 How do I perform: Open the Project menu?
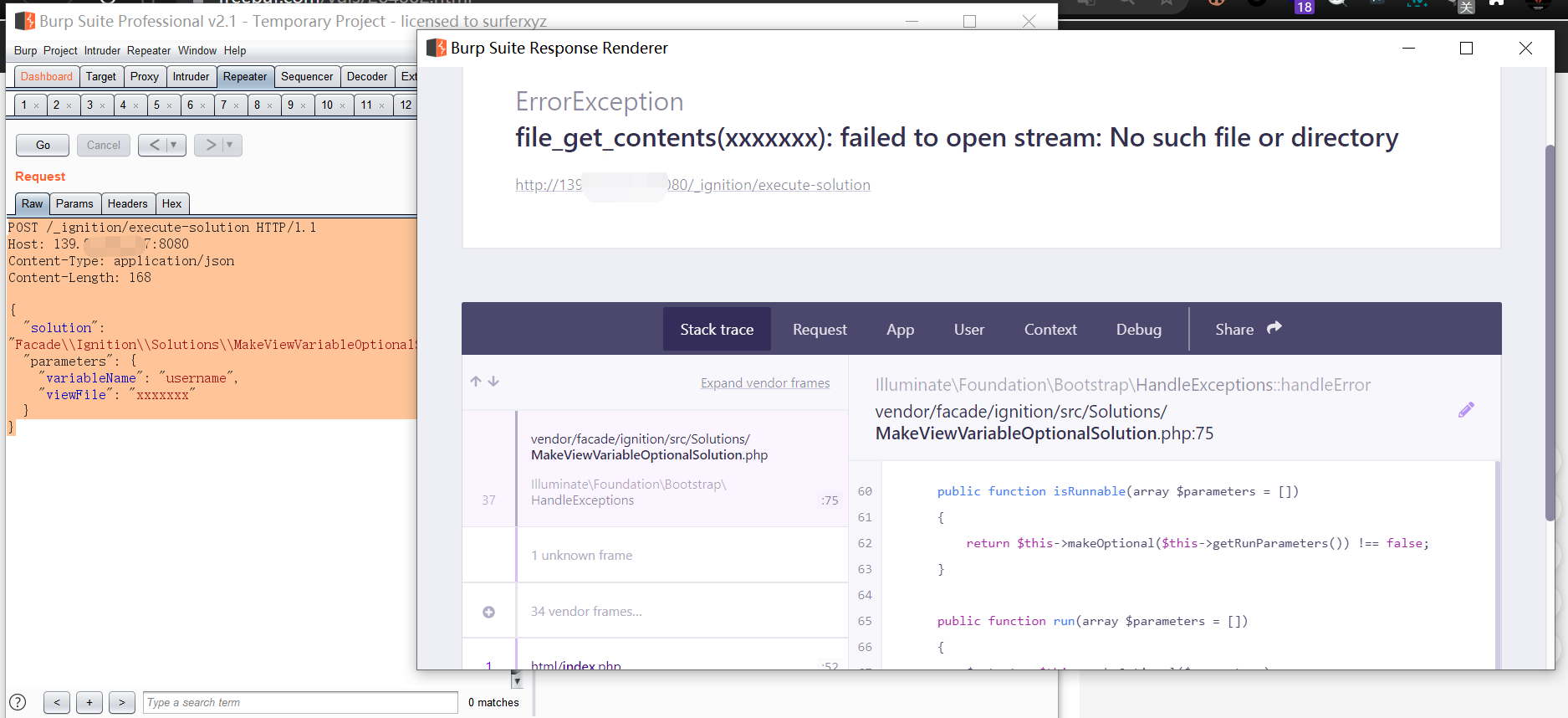(x=60, y=51)
